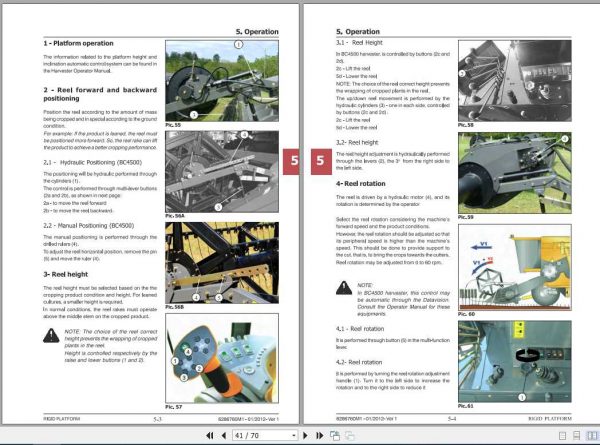
Task: Toggle two-page facing view
Action: click(x=592, y=436)
